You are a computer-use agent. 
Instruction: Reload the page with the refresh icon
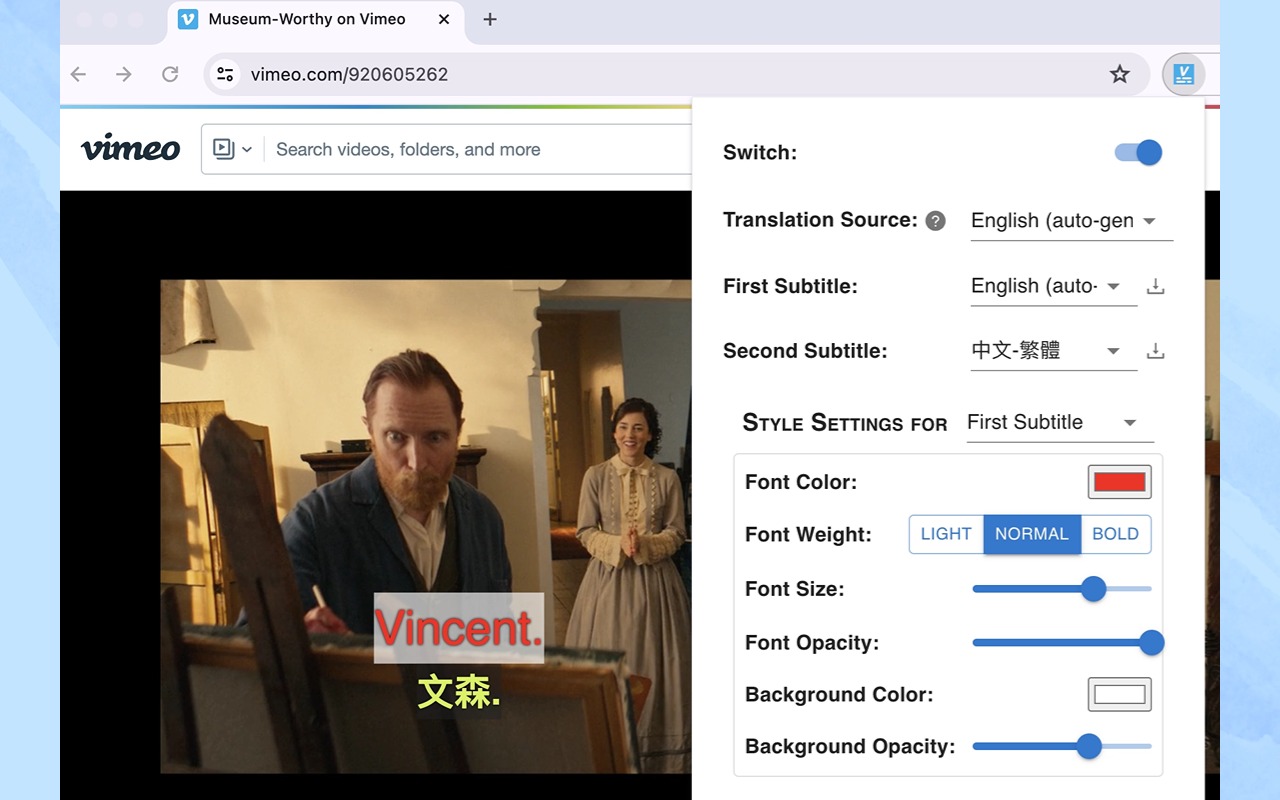point(170,73)
